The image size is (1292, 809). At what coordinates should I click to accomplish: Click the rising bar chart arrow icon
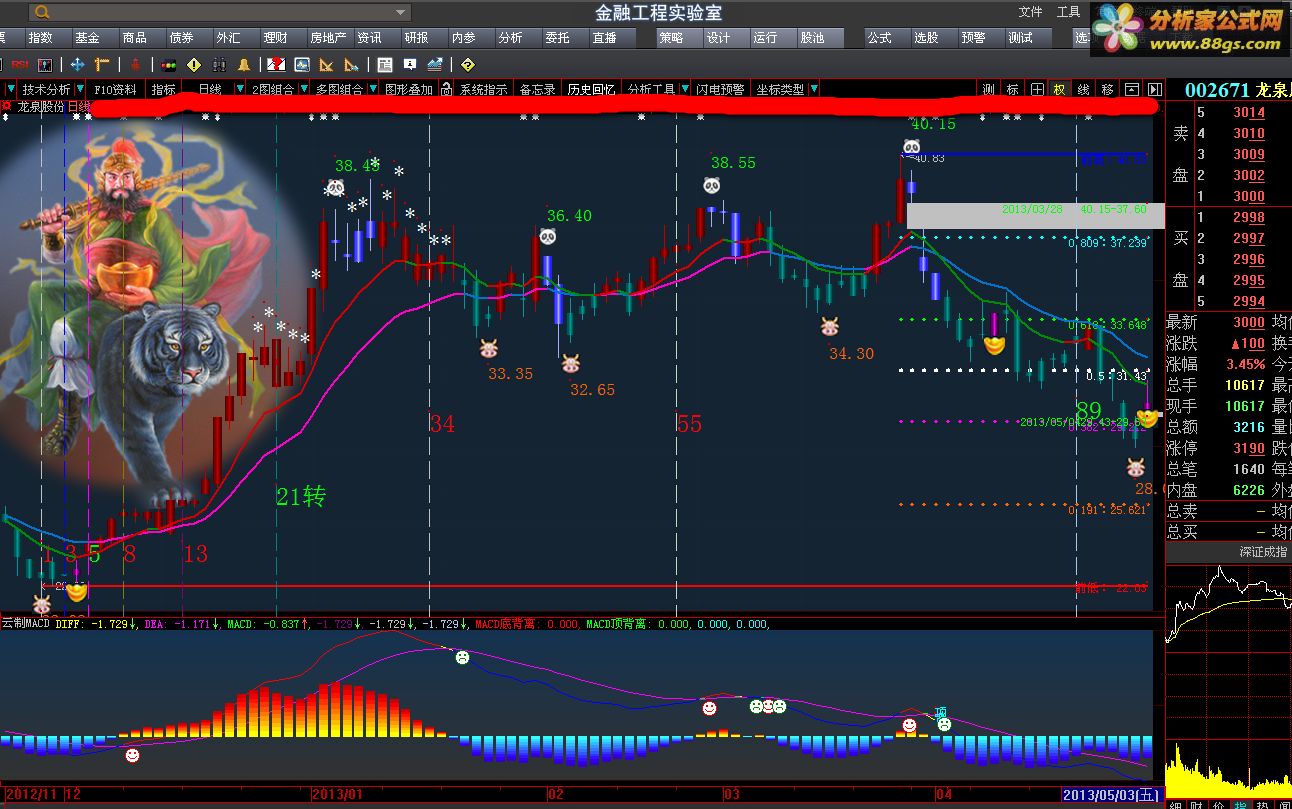[435, 64]
